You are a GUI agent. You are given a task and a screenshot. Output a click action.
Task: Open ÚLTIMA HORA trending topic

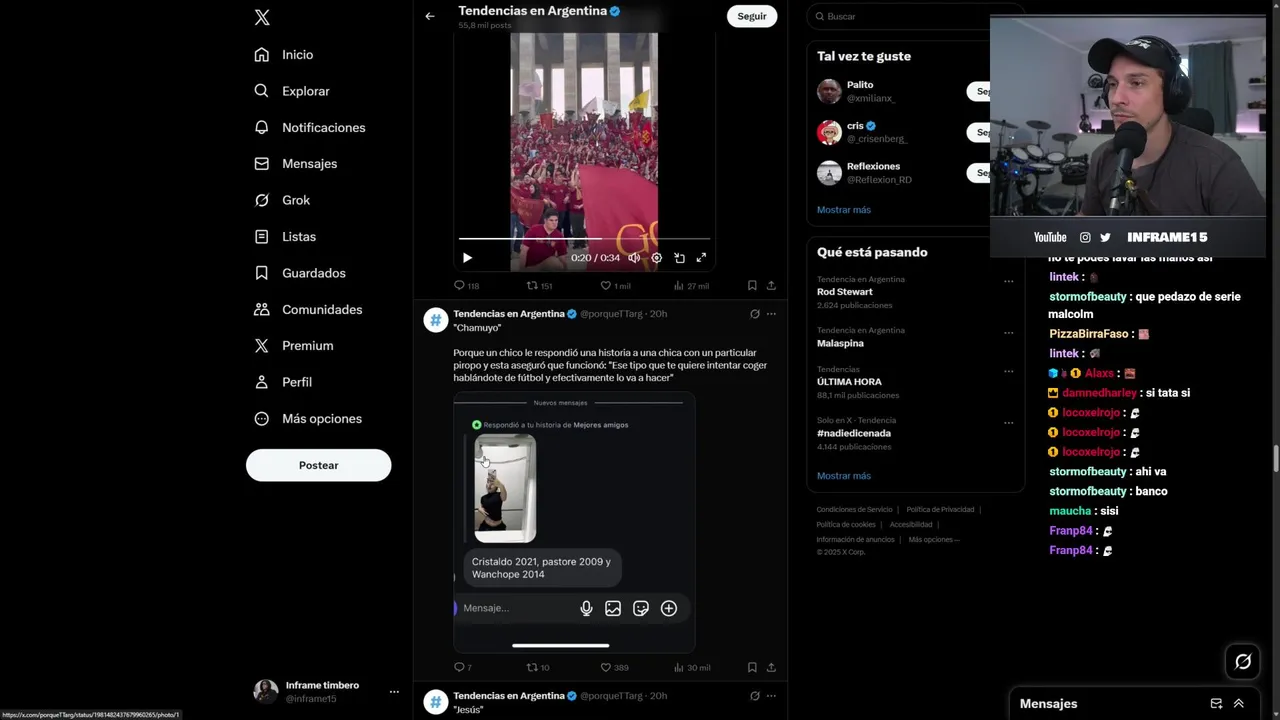pos(849,382)
